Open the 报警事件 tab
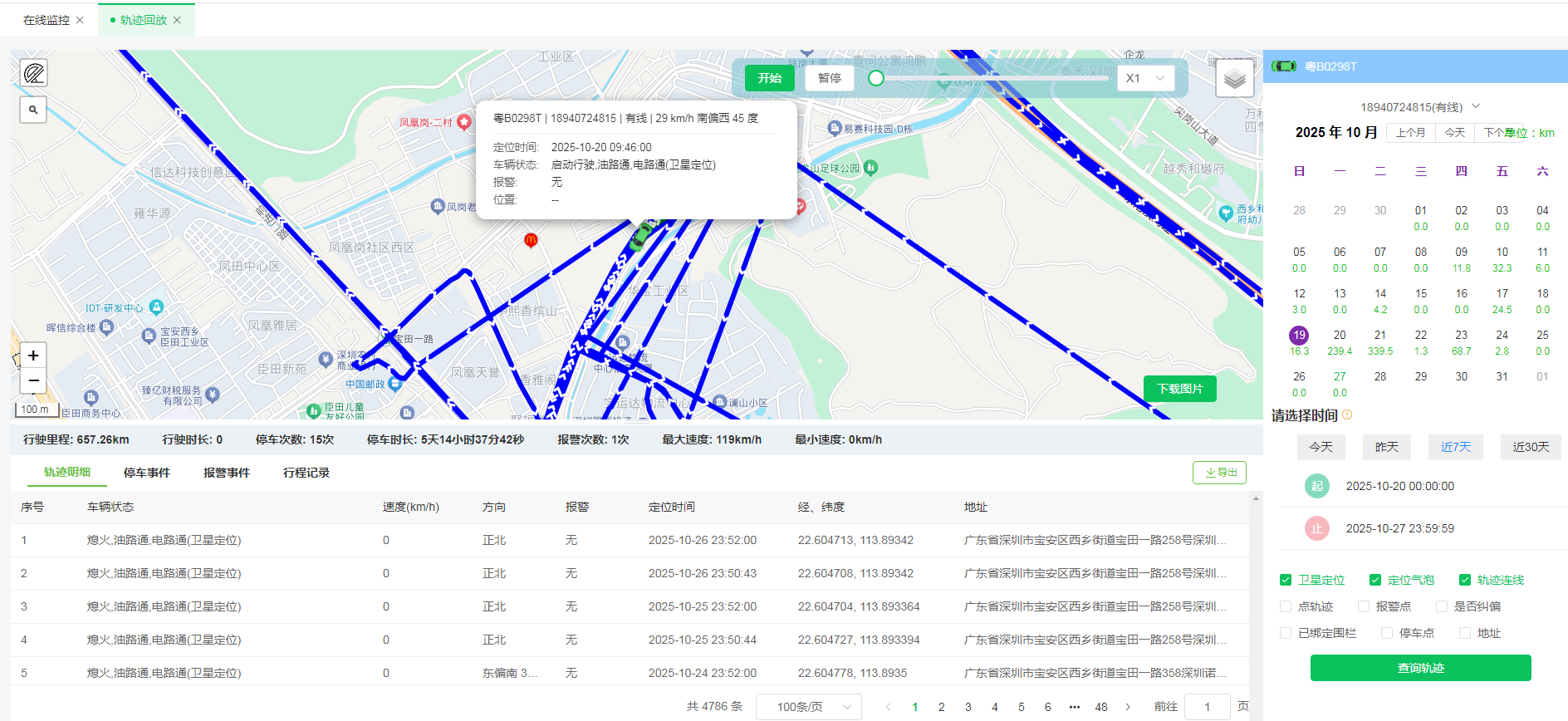This screenshot has width=1568, height=721. (226, 473)
